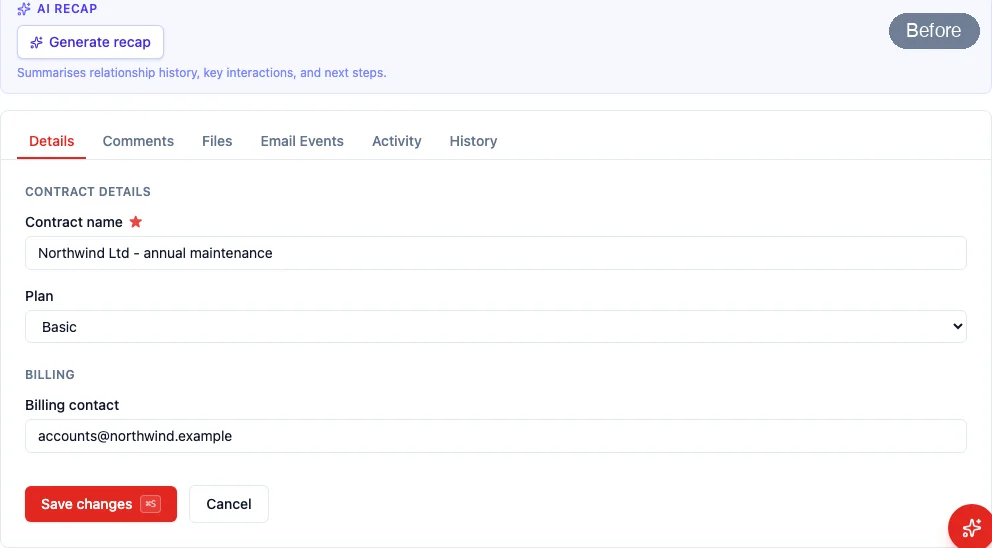Click the red required star beside Contract name
This screenshot has height=548, width=992.
point(136,221)
